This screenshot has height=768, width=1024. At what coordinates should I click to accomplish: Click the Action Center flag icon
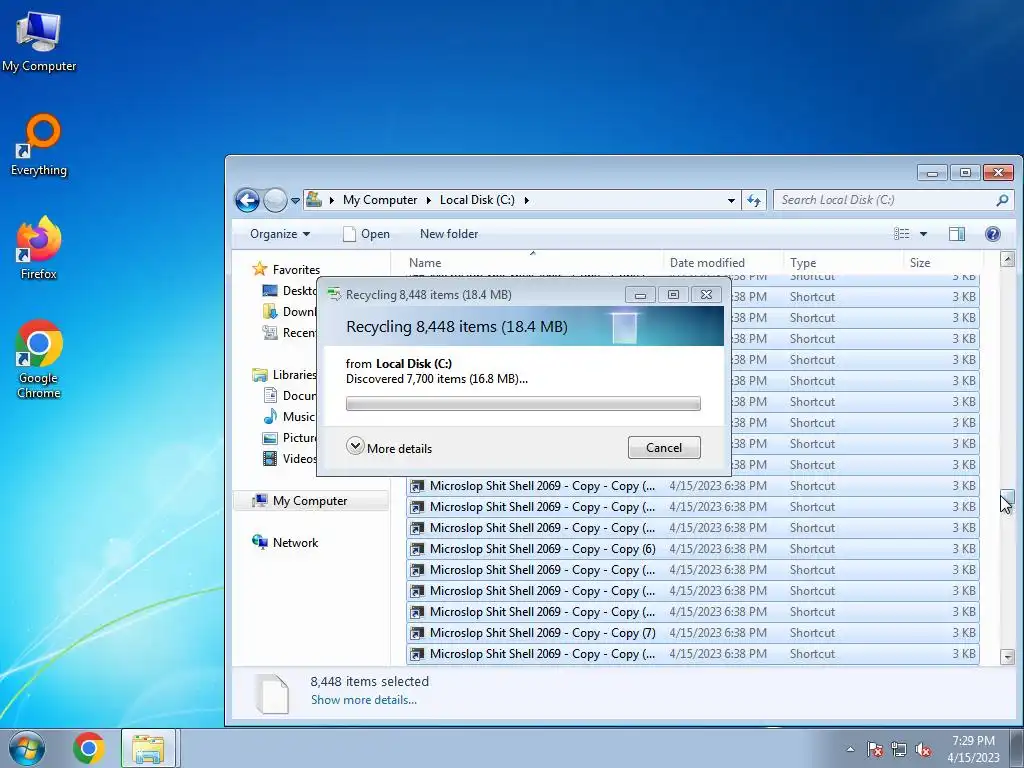[874, 749]
